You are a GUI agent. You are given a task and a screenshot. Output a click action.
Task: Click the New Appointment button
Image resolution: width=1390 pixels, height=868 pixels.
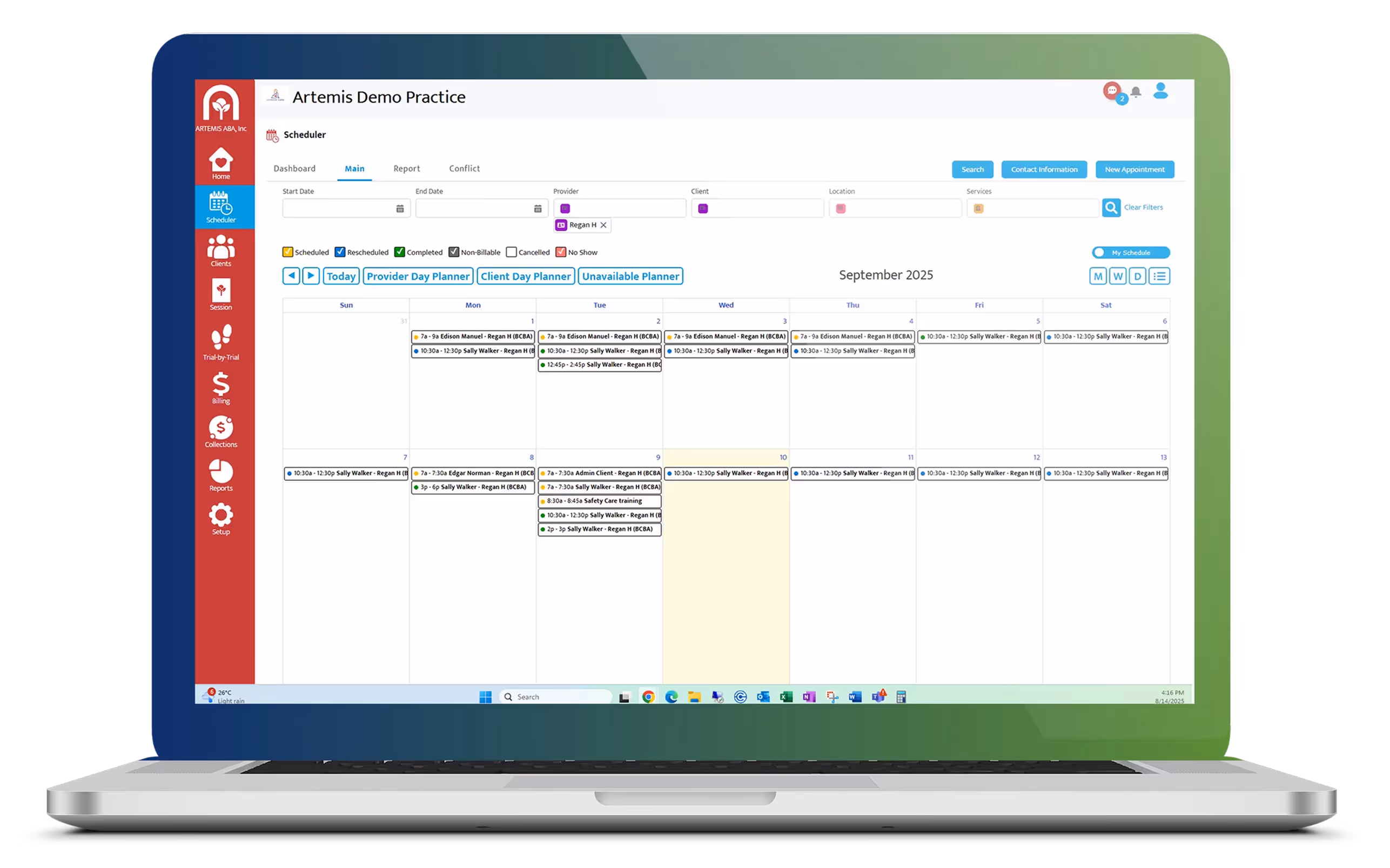tap(1134, 170)
